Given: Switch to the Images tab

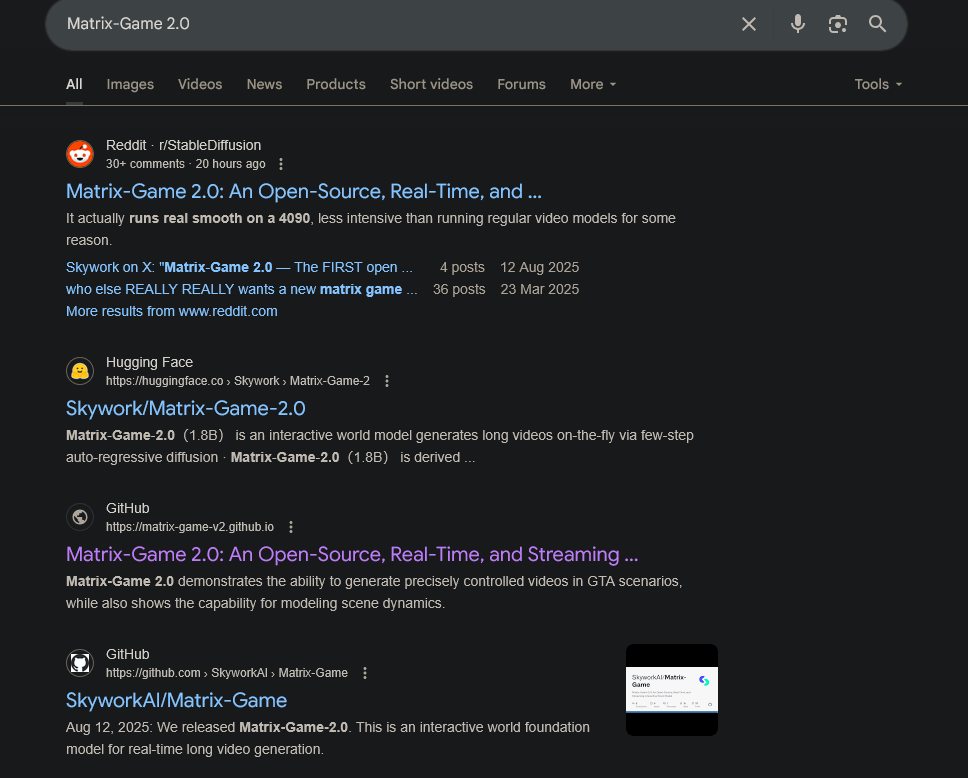Looking at the screenshot, I should [x=130, y=84].
